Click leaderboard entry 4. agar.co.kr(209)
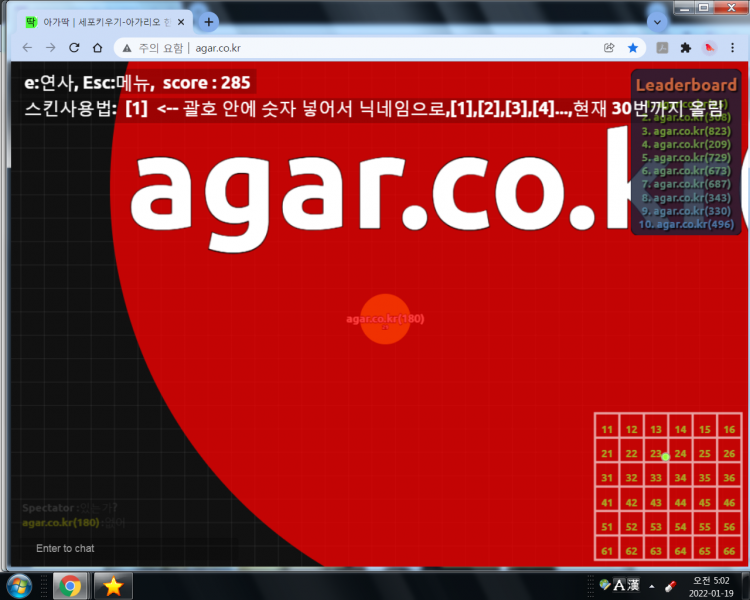This screenshot has height=600, width=750. 686,144
